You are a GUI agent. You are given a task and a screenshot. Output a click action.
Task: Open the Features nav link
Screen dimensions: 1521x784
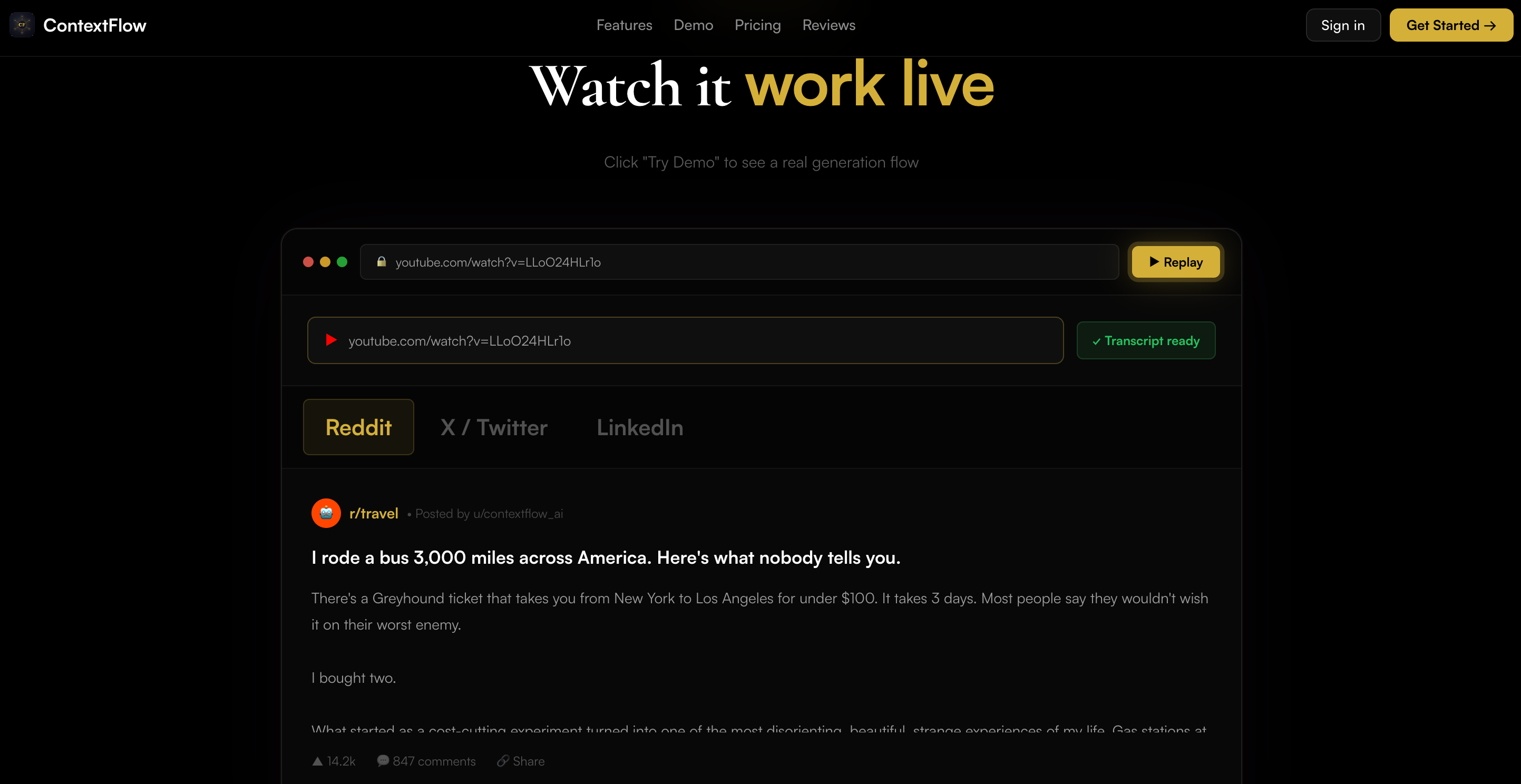pyautogui.click(x=624, y=25)
